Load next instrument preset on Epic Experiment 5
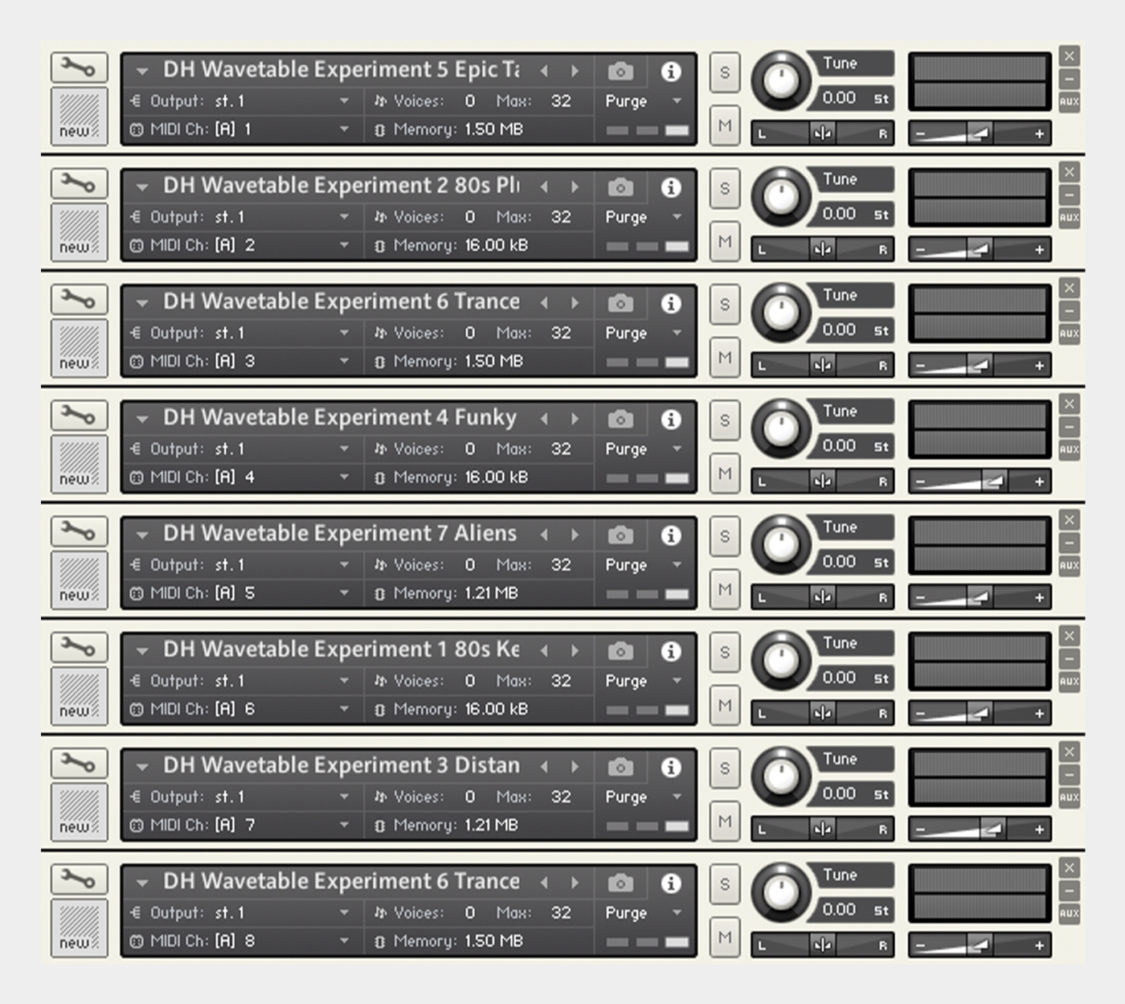This screenshot has width=1125, height=1004. point(575,69)
